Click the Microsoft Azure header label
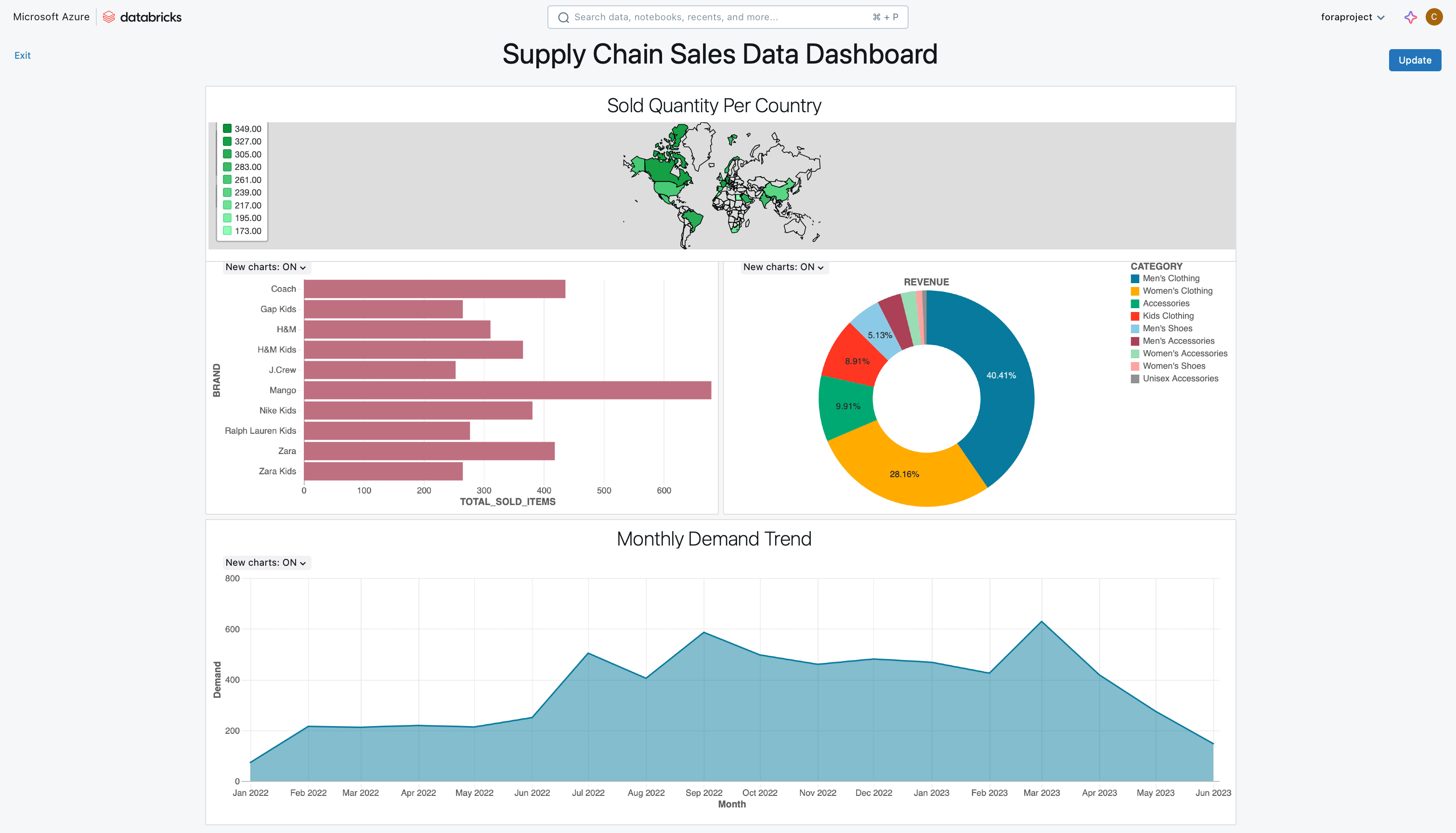 51,17
